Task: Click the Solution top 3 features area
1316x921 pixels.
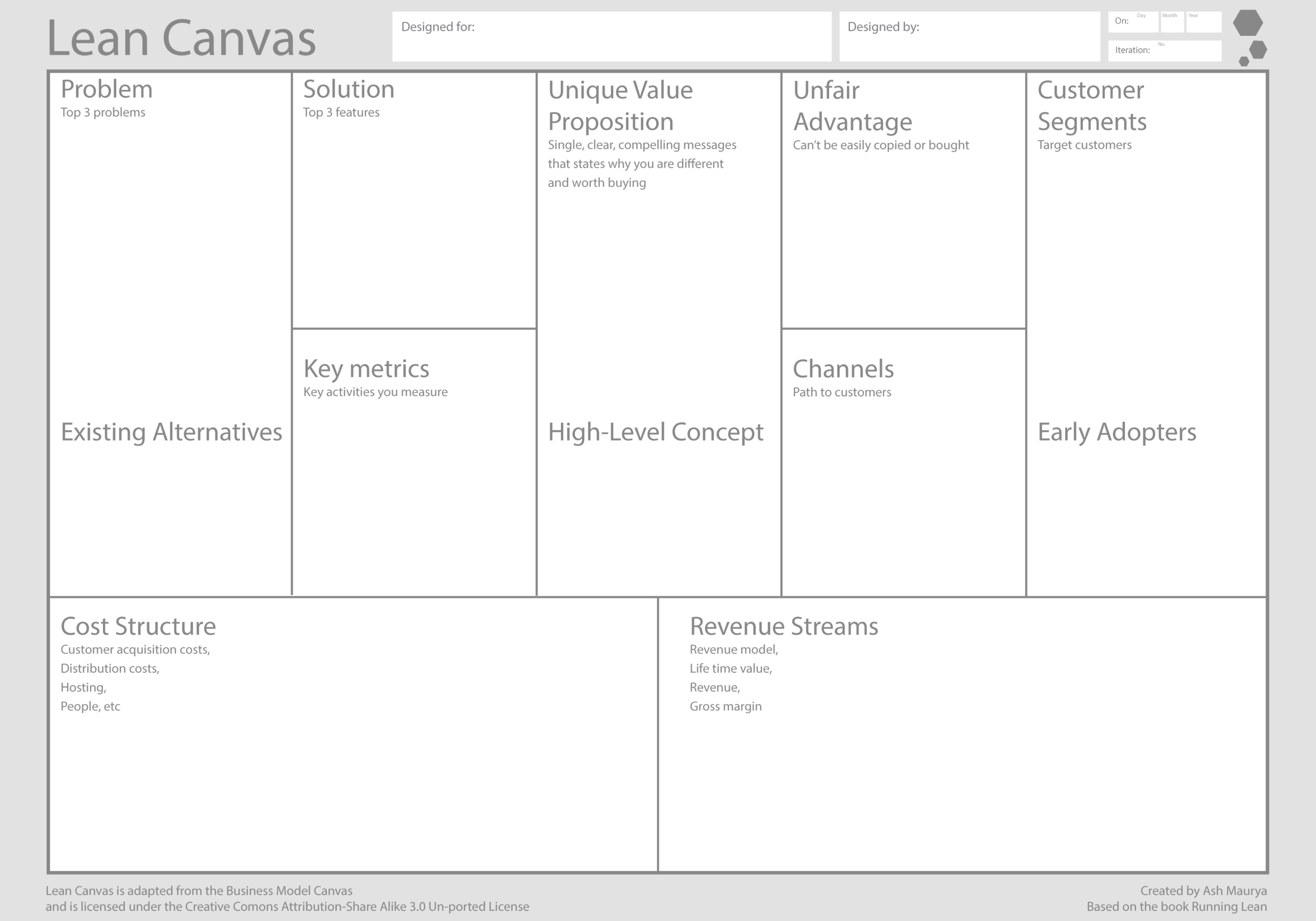Action: pyautogui.click(x=416, y=210)
